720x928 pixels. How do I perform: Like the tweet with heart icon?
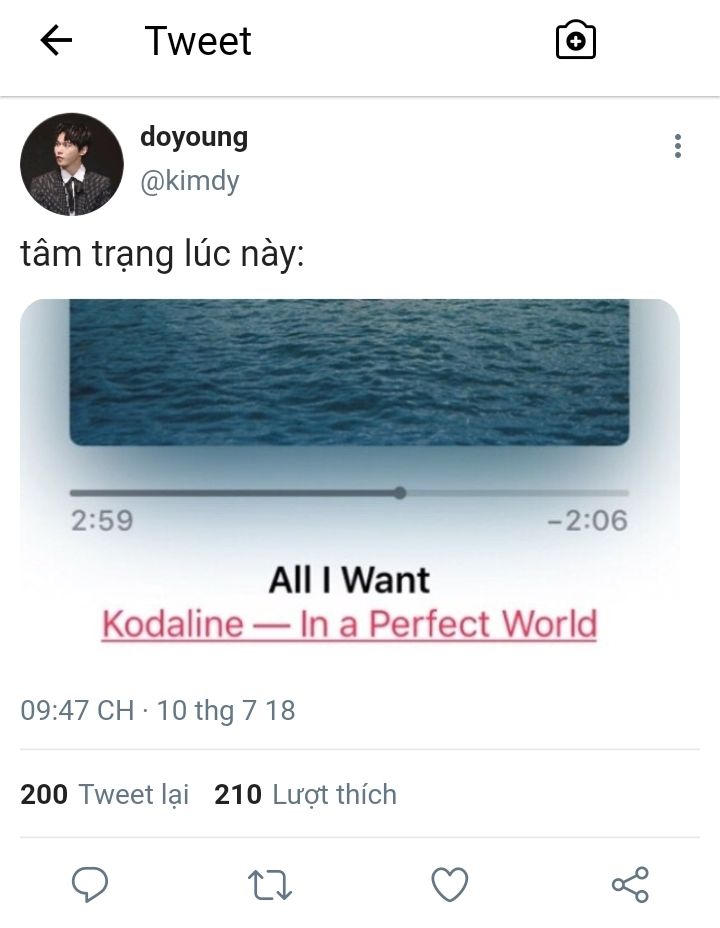[x=450, y=884]
